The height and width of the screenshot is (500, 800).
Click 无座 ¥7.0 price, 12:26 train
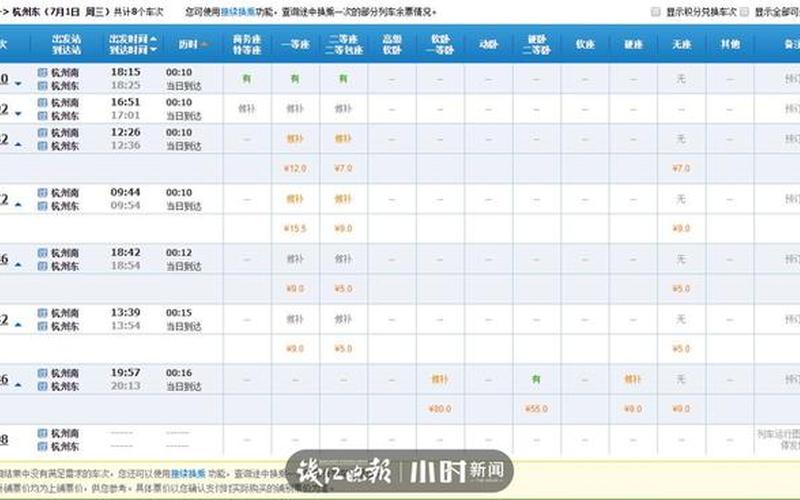[681, 168]
